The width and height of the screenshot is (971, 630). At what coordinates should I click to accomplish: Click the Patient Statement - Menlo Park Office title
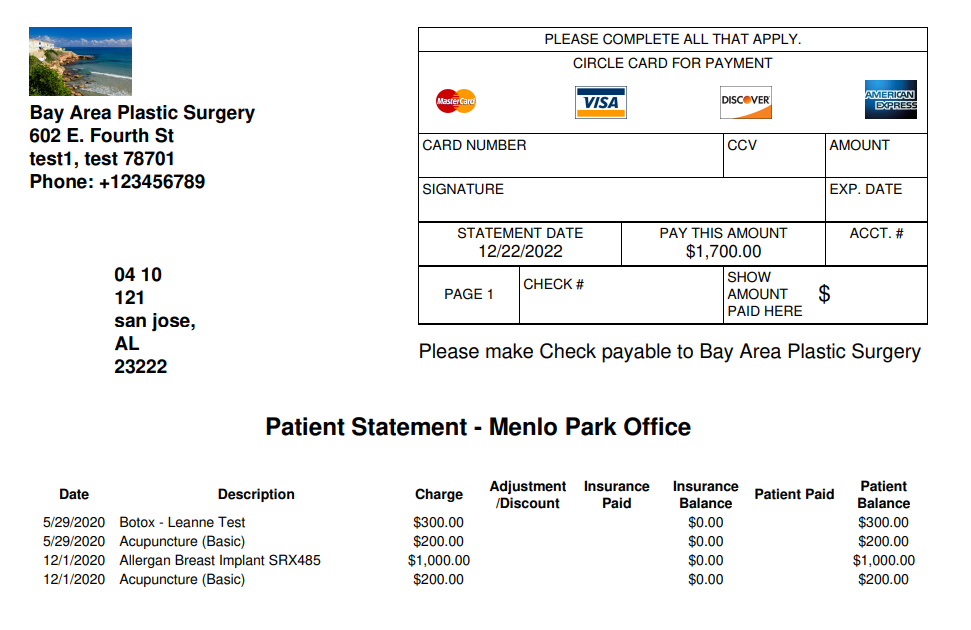coord(478,427)
